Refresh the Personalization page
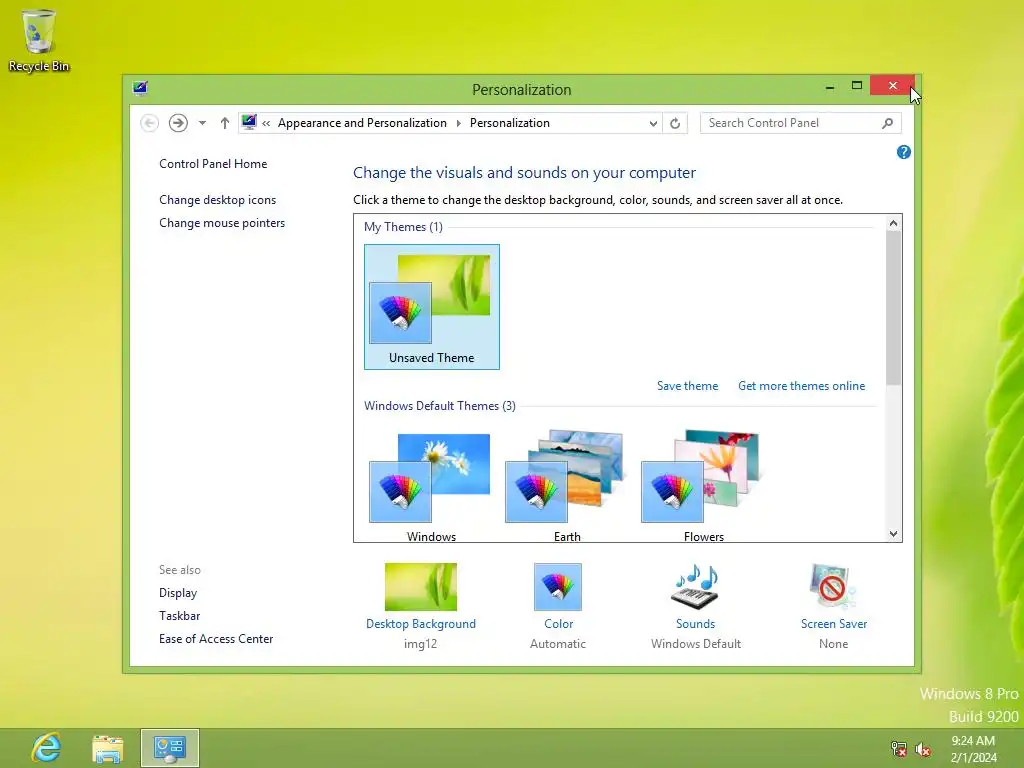Image resolution: width=1024 pixels, height=768 pixels. (675, 123)
